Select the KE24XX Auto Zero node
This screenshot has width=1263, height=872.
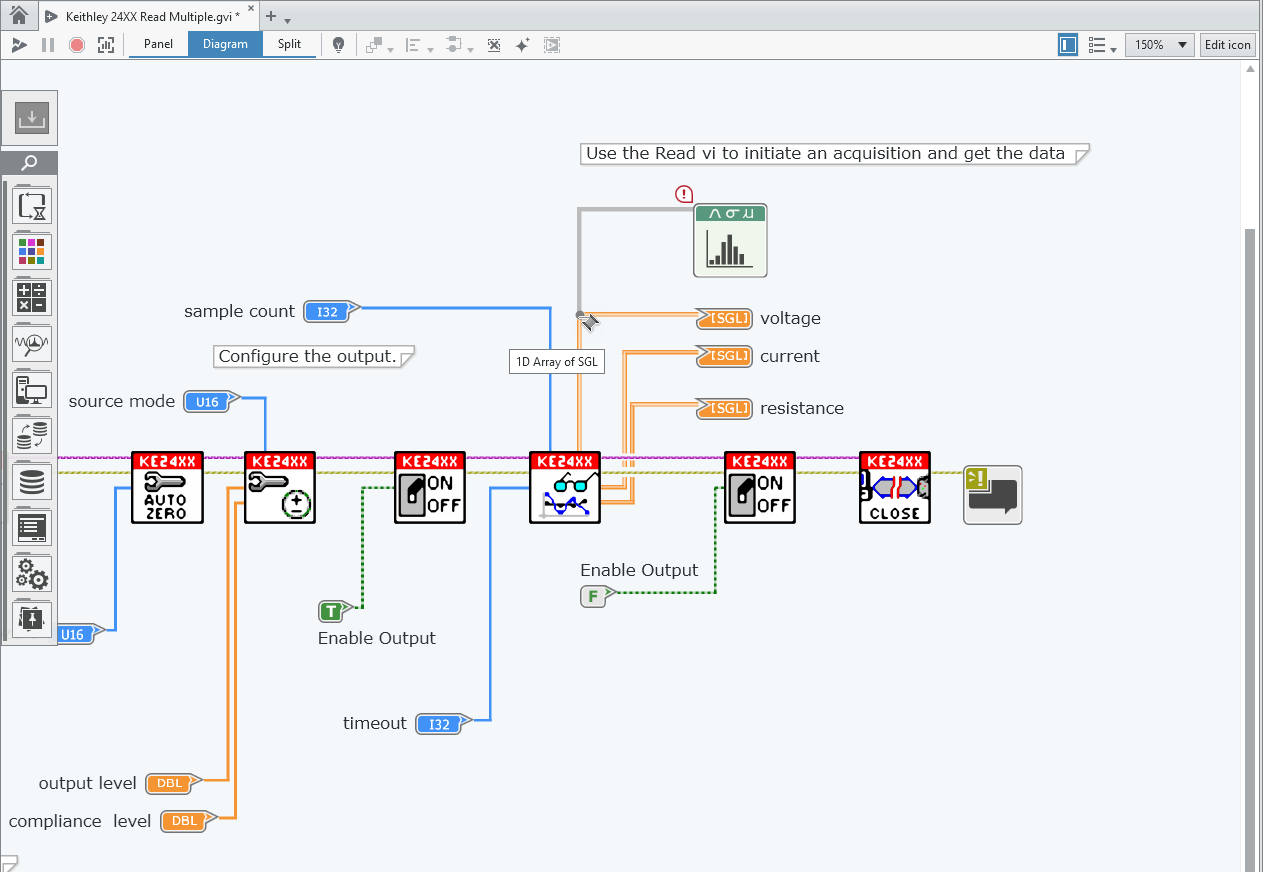pos(167,487)
